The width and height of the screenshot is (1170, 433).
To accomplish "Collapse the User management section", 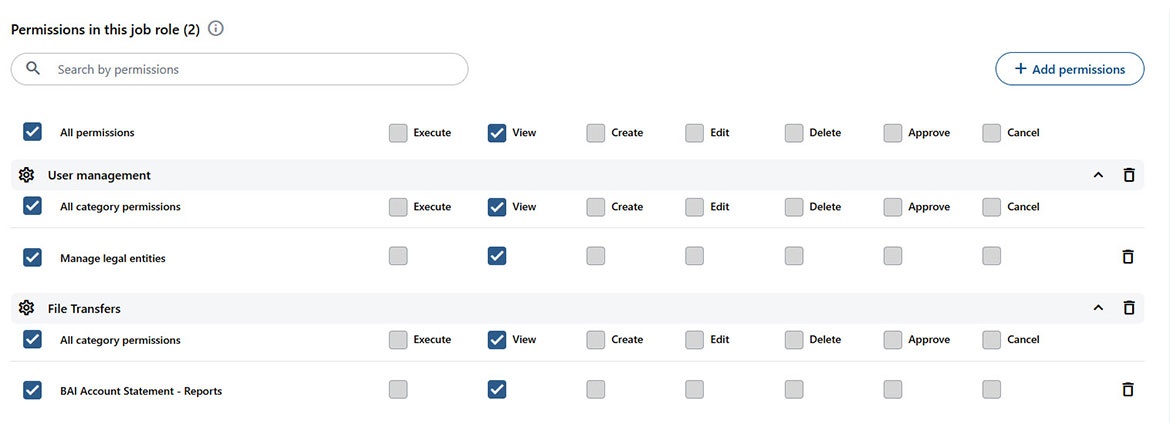I will coord(1098,175).
